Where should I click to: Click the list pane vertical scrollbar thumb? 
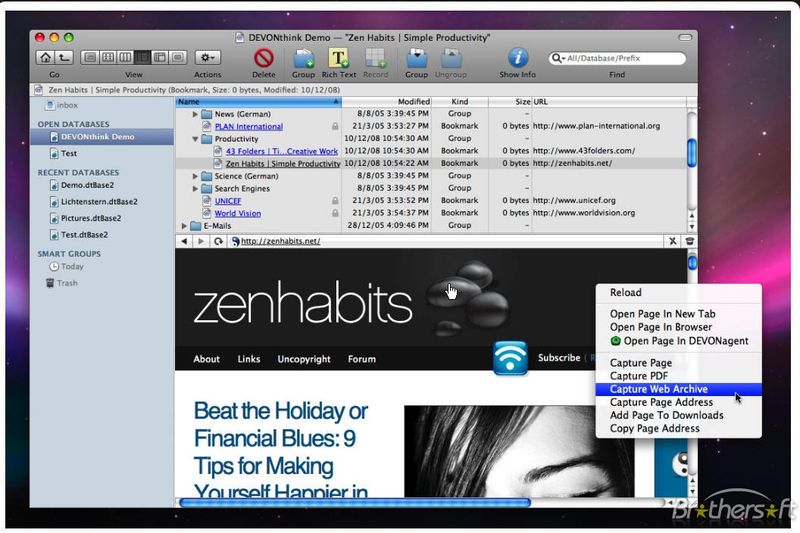tap(692, 153)
